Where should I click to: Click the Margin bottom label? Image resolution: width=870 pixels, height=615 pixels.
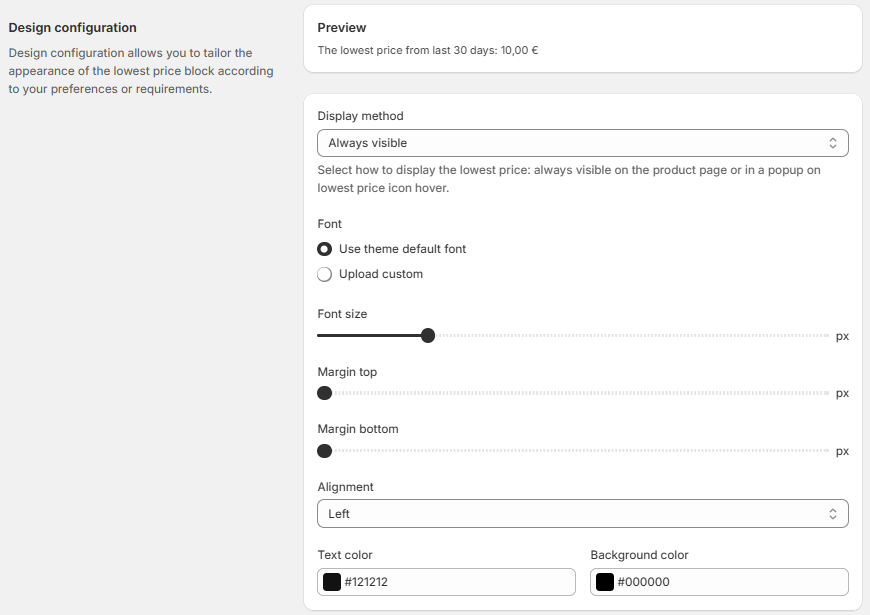(x=358, y=429)
